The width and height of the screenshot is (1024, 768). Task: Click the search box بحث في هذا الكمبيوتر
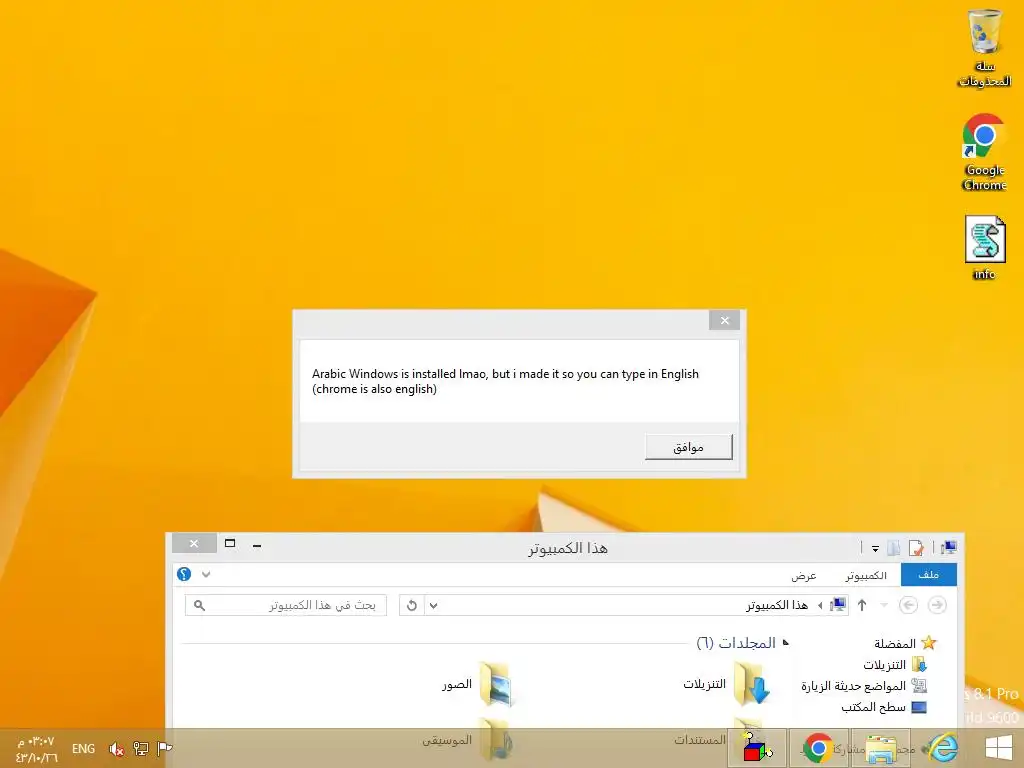[x=285, y=605]
